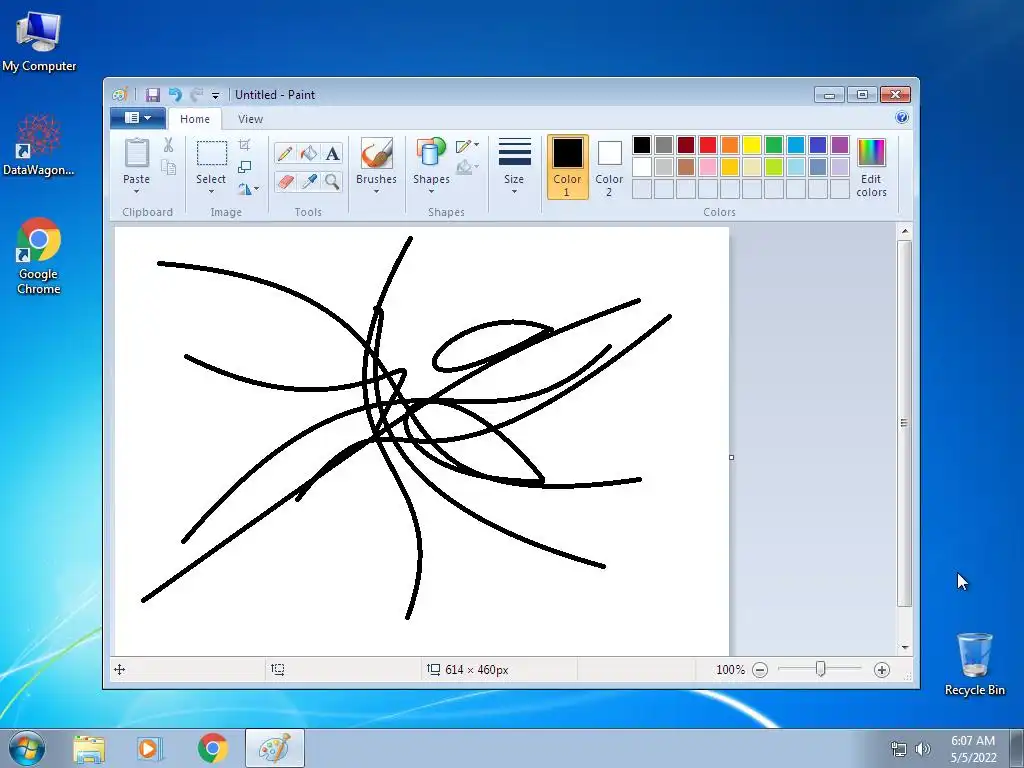Image resolution: width=1024 pixels, height=768 pixels.
Task: Open the Size line thickness dropdown
Action: 514,167
